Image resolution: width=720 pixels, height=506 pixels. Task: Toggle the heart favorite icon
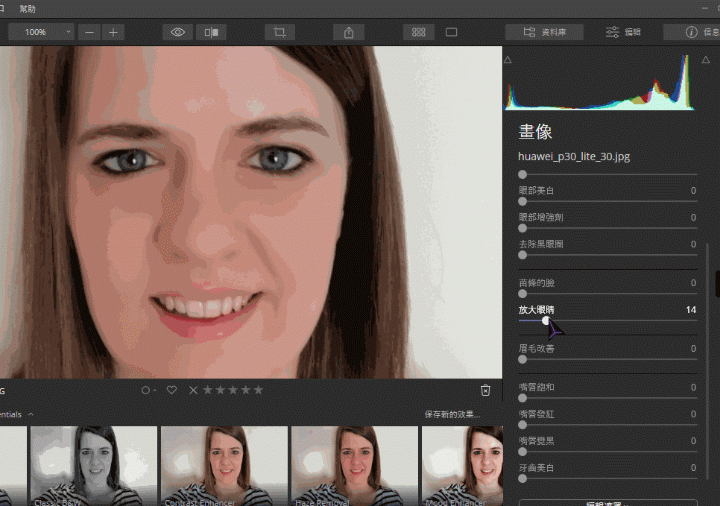tap(172, 390)
